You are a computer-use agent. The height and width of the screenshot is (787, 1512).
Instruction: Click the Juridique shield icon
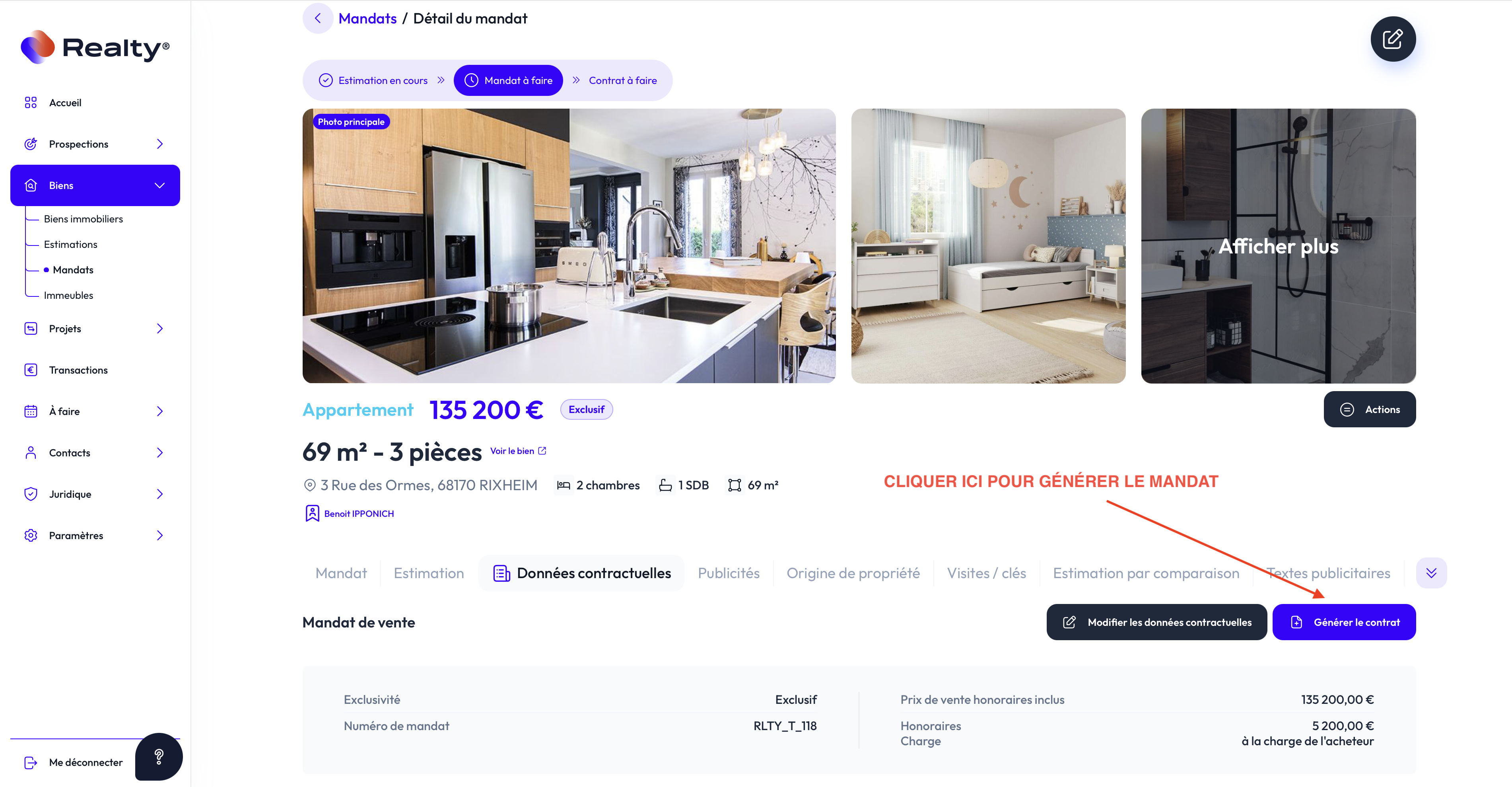(x=31, y=494)
